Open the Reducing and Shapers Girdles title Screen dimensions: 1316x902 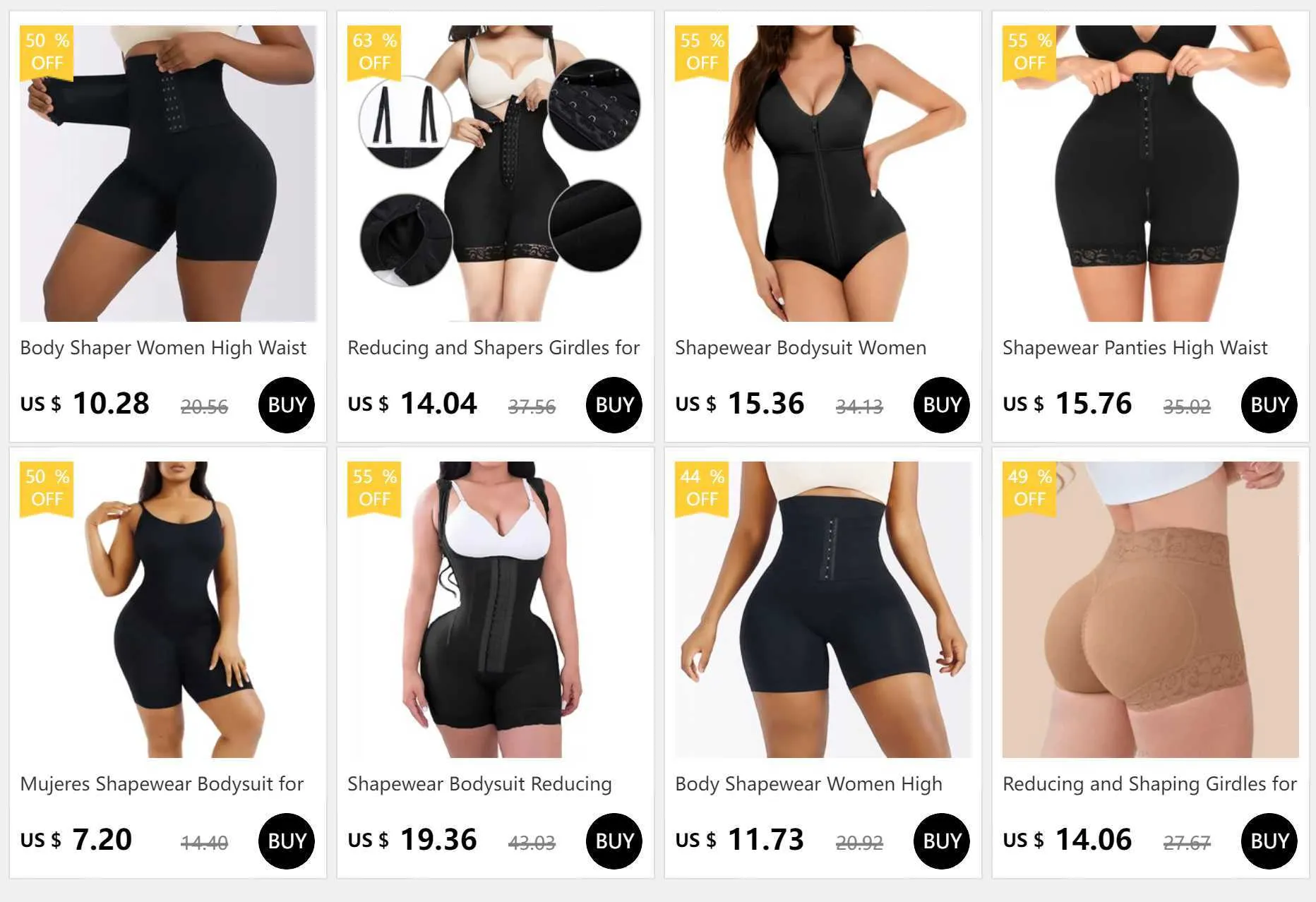494,348
